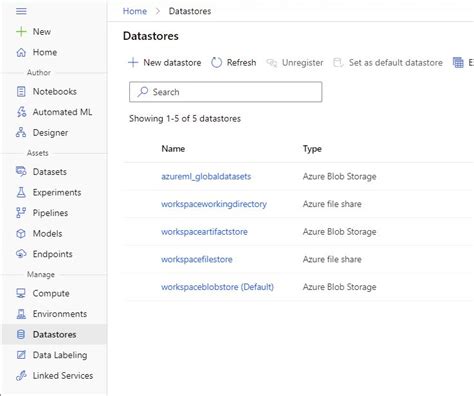Open the New menu item in sidebar

(x=42, y=32)
